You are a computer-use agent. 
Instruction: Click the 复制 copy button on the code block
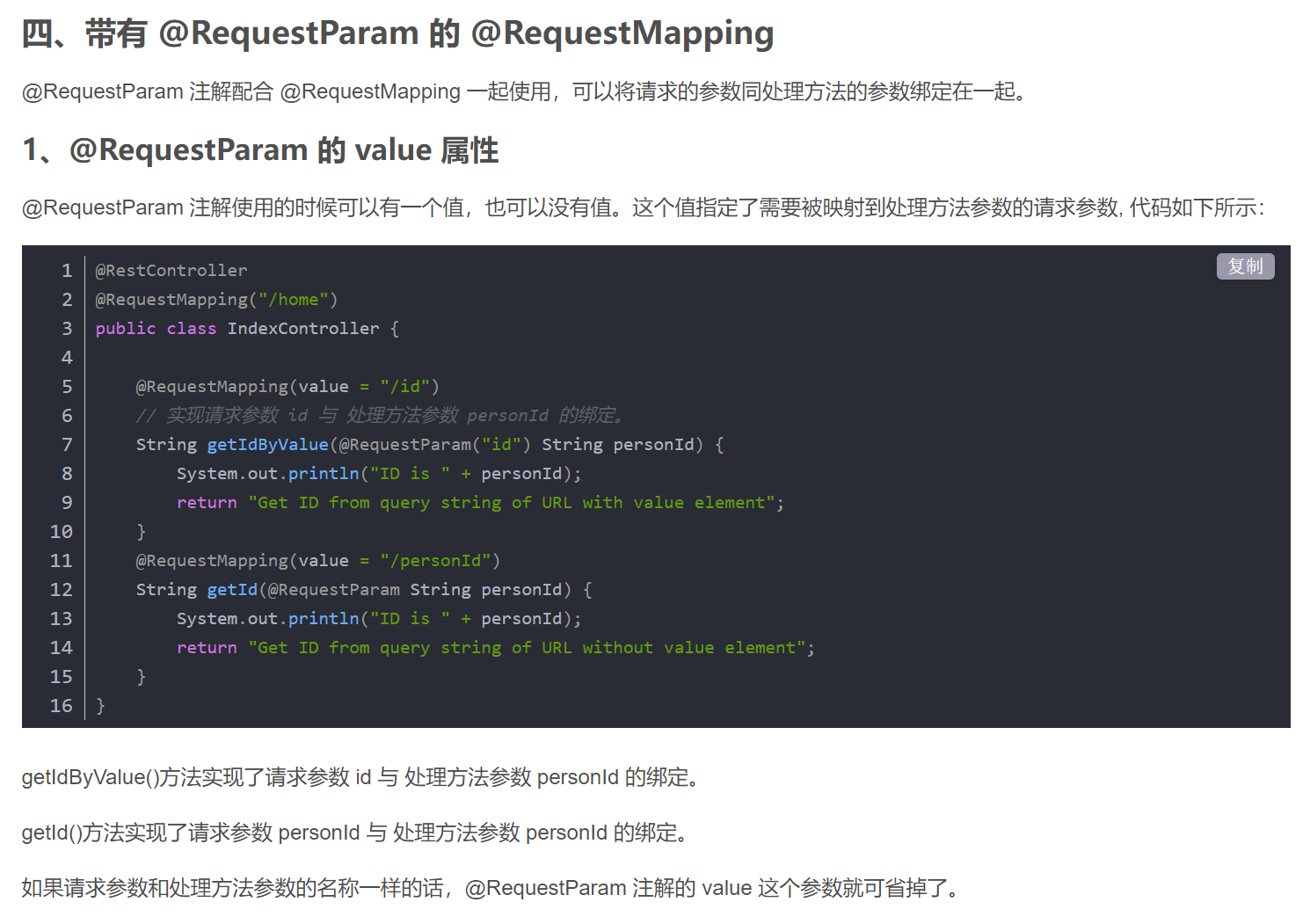pyautogui.click(x=1245, y=266)
